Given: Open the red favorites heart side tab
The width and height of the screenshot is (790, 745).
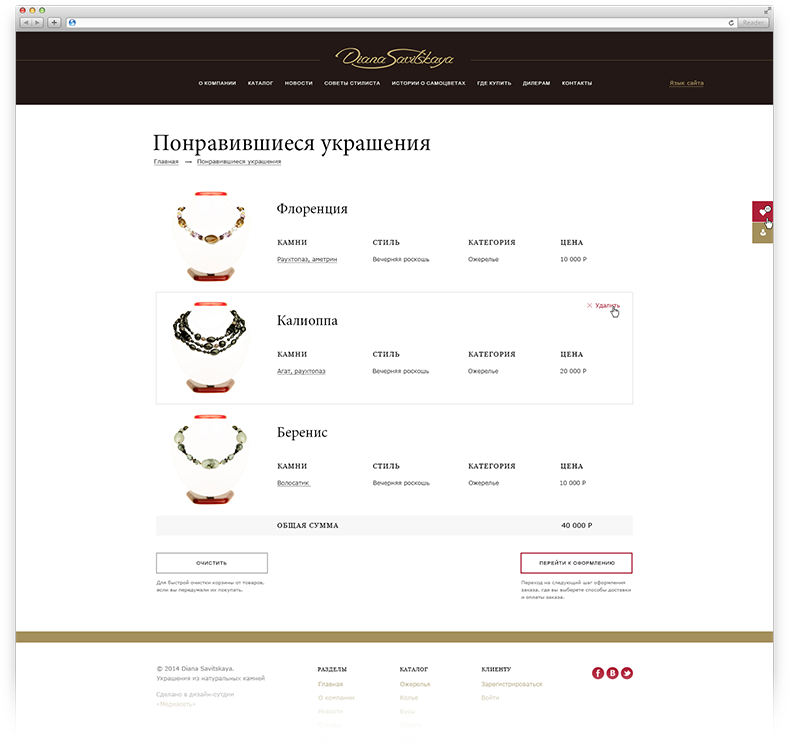Looking at the screenshot, I should tap(763, 212).
